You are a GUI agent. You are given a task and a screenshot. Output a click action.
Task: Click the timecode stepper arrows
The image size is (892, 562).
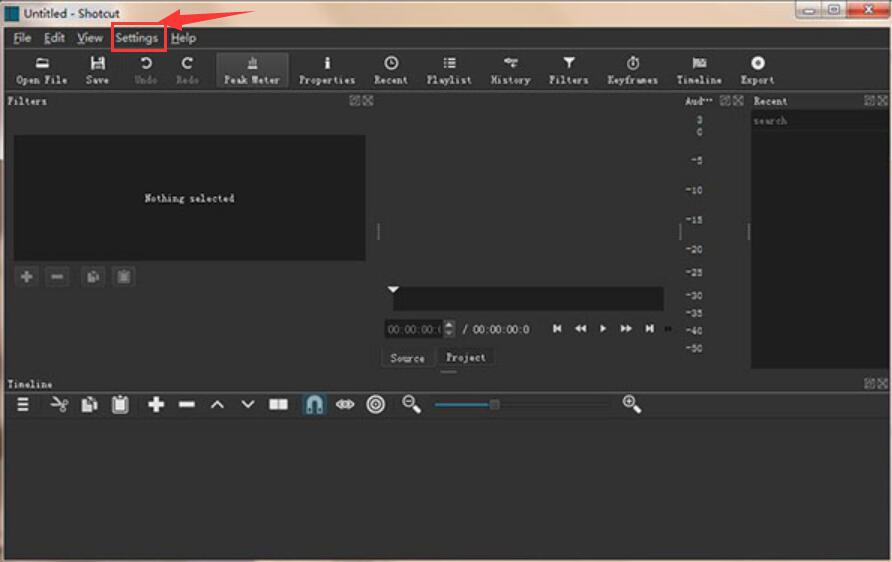coord(449,329)
